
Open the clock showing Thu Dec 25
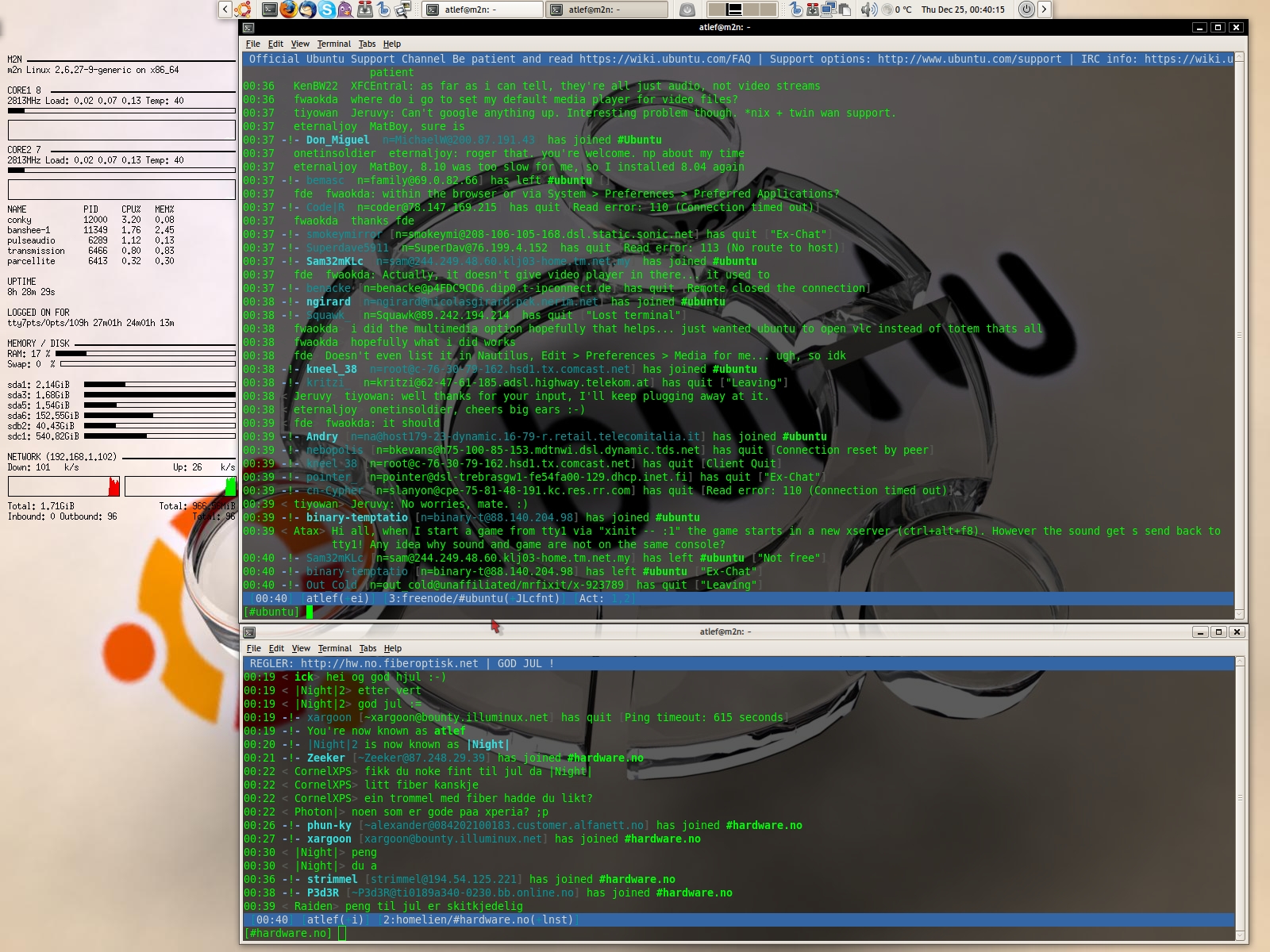(x=963, y=10)
